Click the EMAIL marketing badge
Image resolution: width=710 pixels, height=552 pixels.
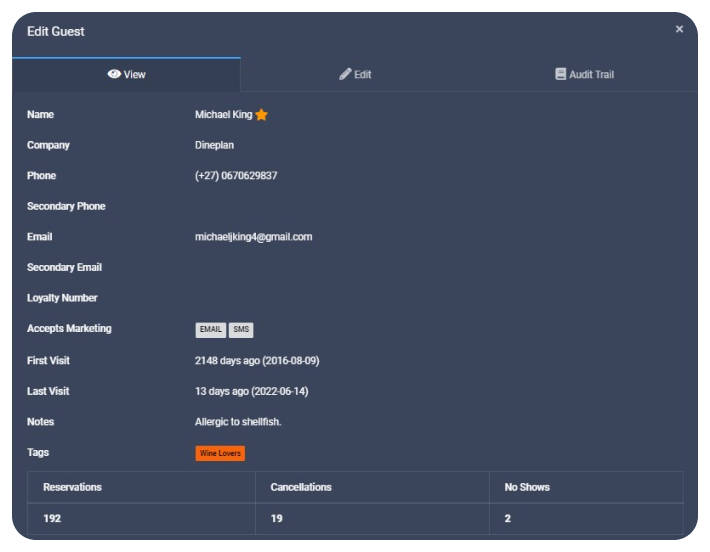(x=210, y=330)
